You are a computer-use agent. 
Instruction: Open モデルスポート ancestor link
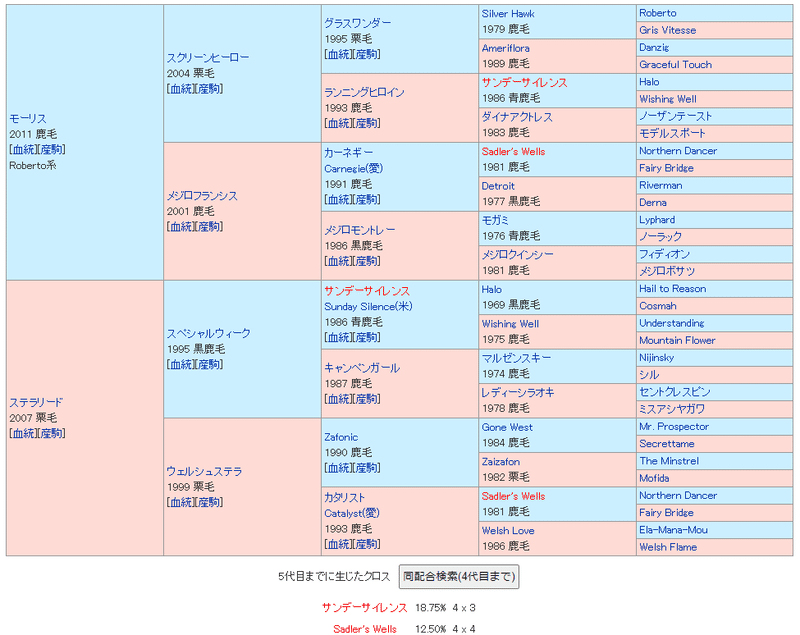[x=672, y=134]
